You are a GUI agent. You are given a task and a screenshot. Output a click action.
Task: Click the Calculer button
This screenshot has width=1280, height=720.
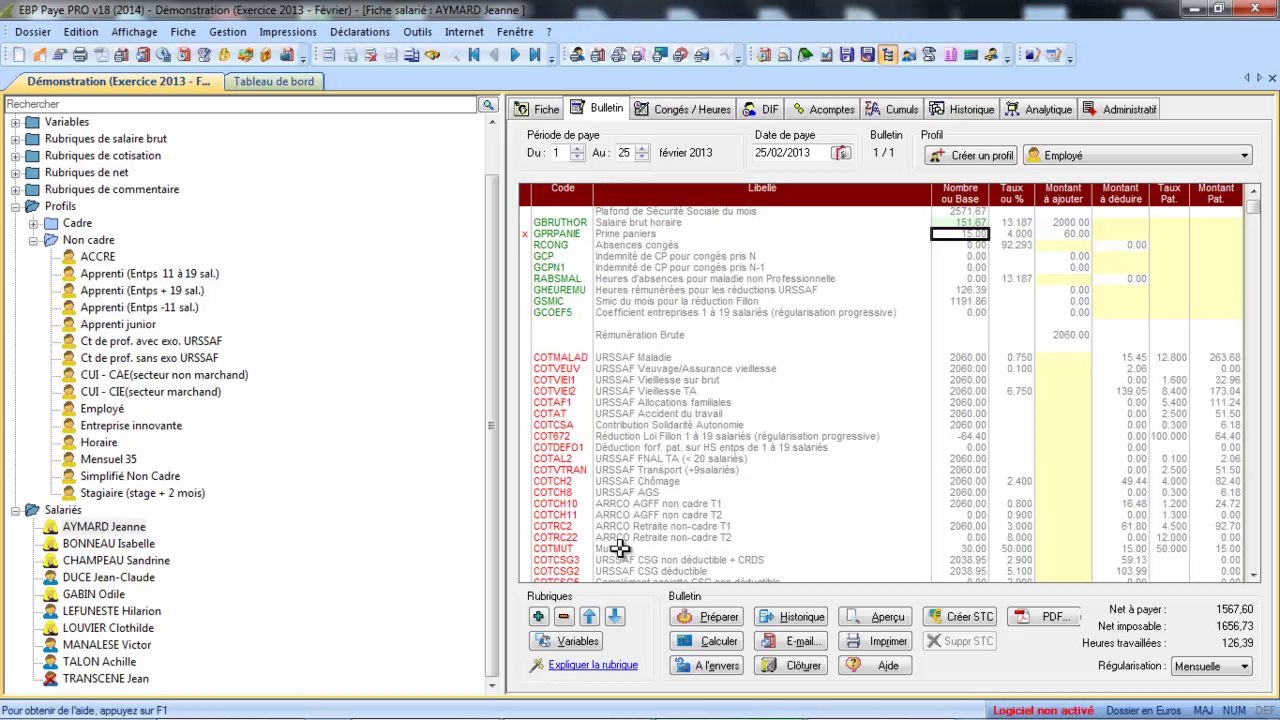point(706,641)
